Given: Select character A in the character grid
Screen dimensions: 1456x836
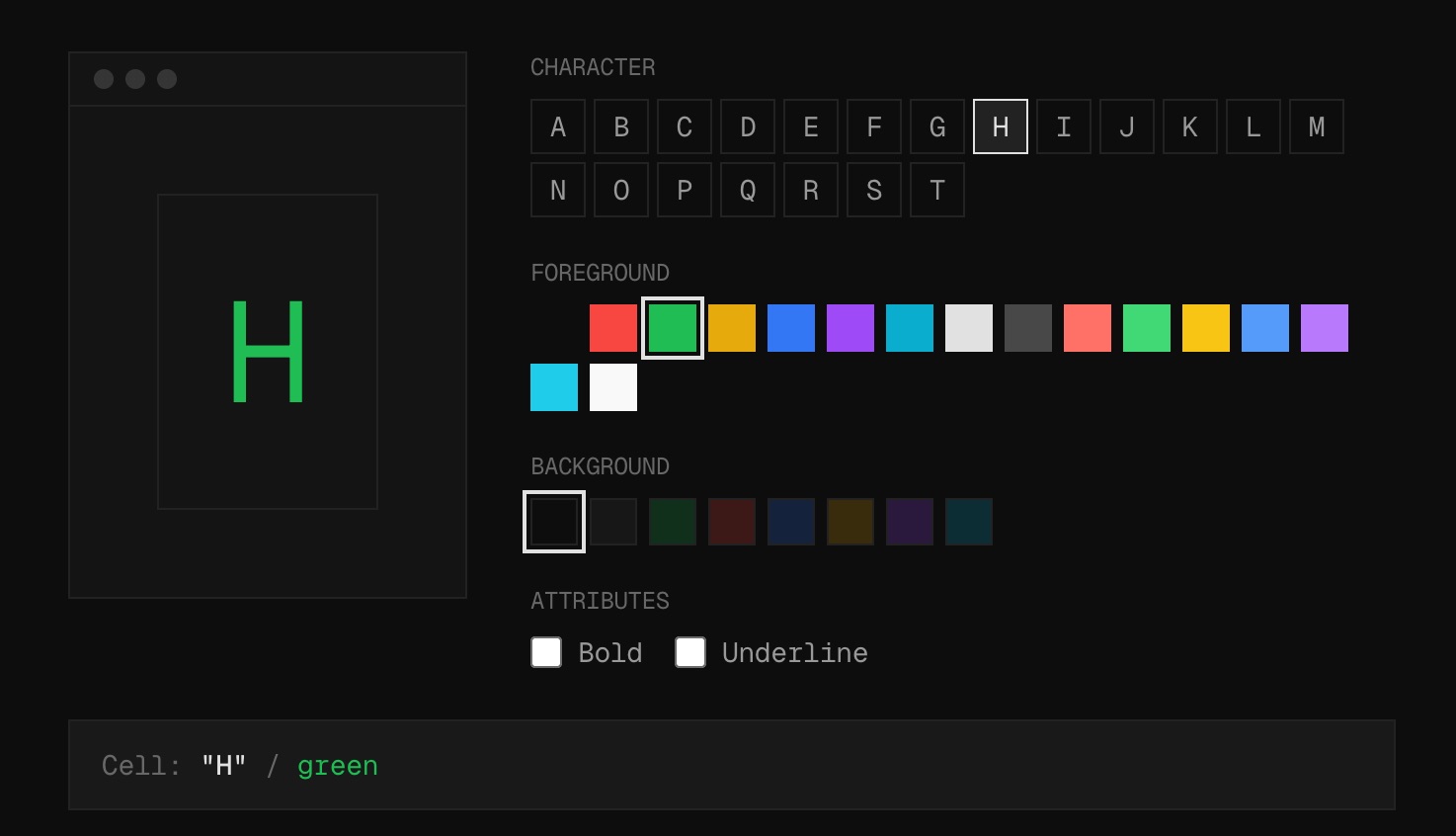Looking at the screenshot, I should [558, 126].
